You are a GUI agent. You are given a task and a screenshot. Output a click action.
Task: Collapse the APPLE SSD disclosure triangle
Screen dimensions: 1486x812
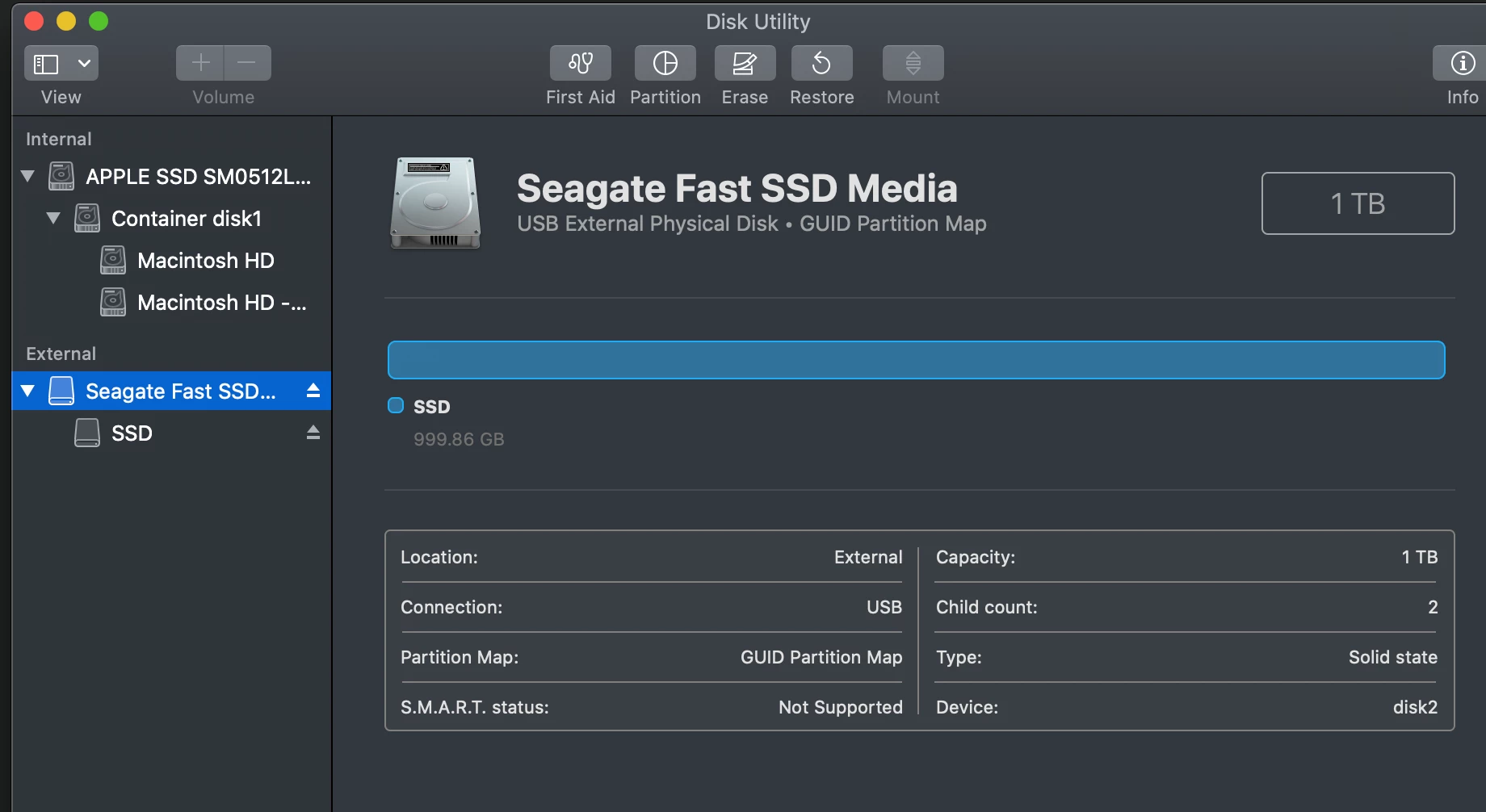[x=27, y=176]
